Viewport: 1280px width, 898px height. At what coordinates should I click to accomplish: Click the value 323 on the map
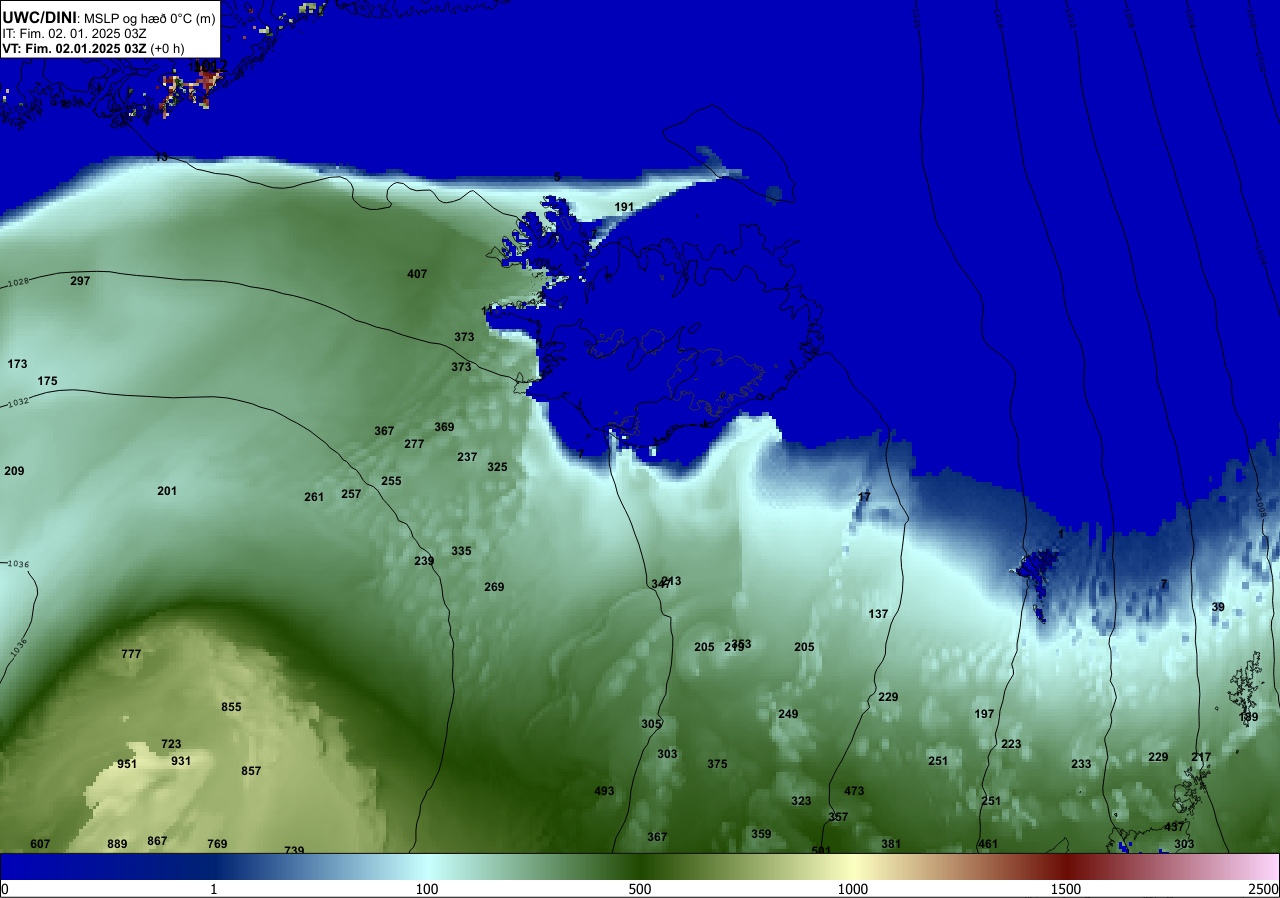[801, 801]
